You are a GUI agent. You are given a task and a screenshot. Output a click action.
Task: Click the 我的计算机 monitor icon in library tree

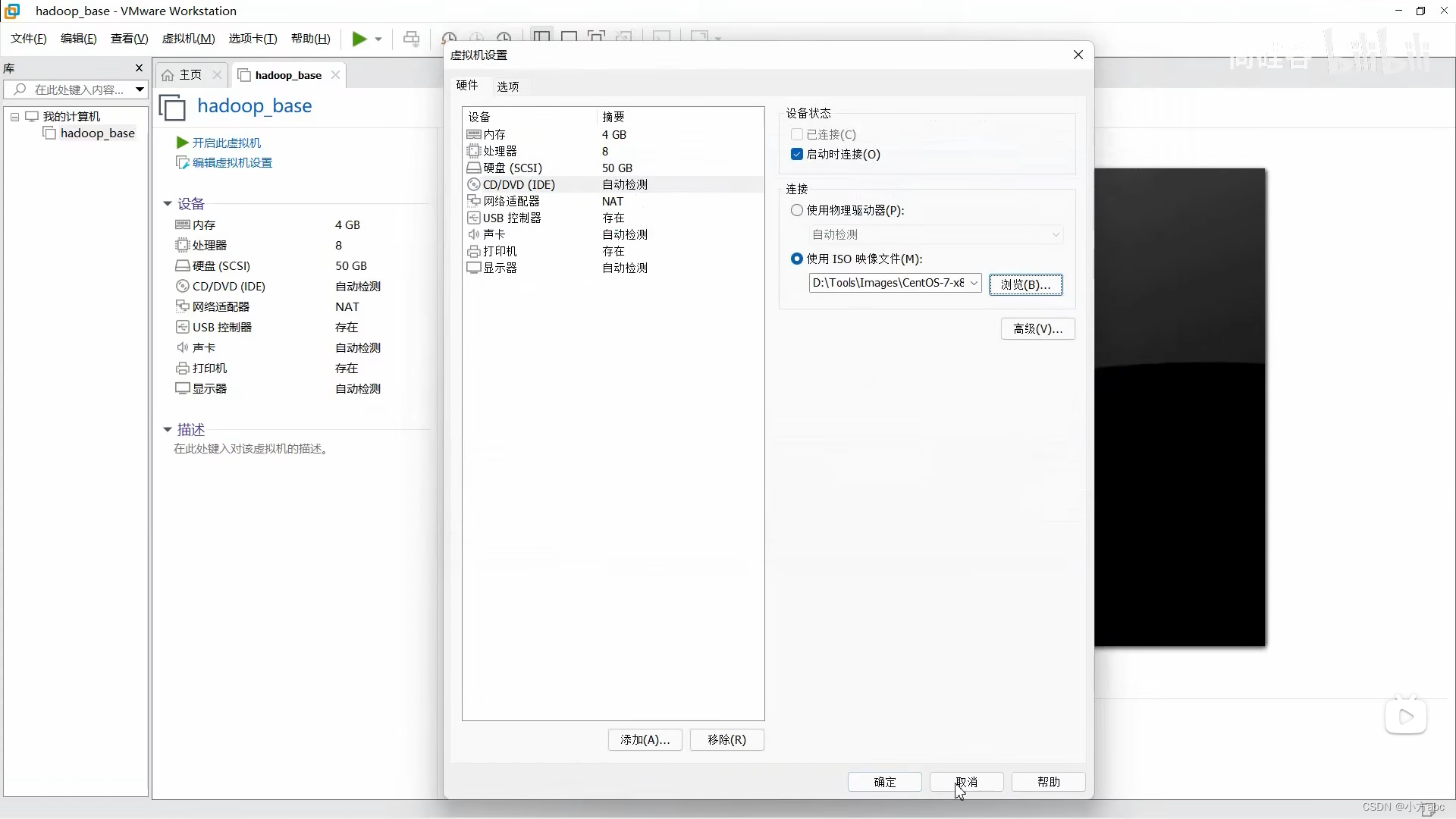pos(32,116)
